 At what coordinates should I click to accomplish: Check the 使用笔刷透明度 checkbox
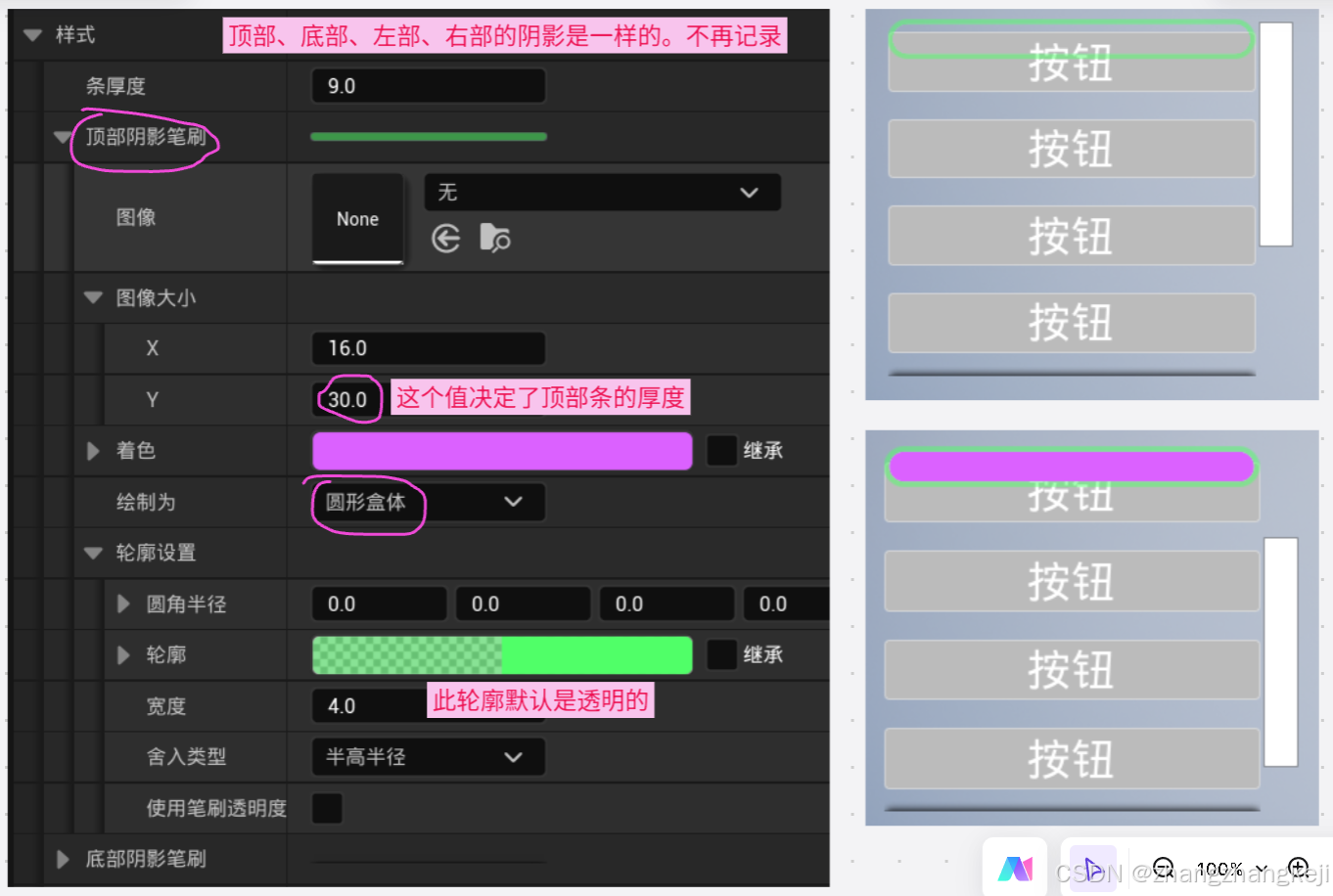(327, 808)
